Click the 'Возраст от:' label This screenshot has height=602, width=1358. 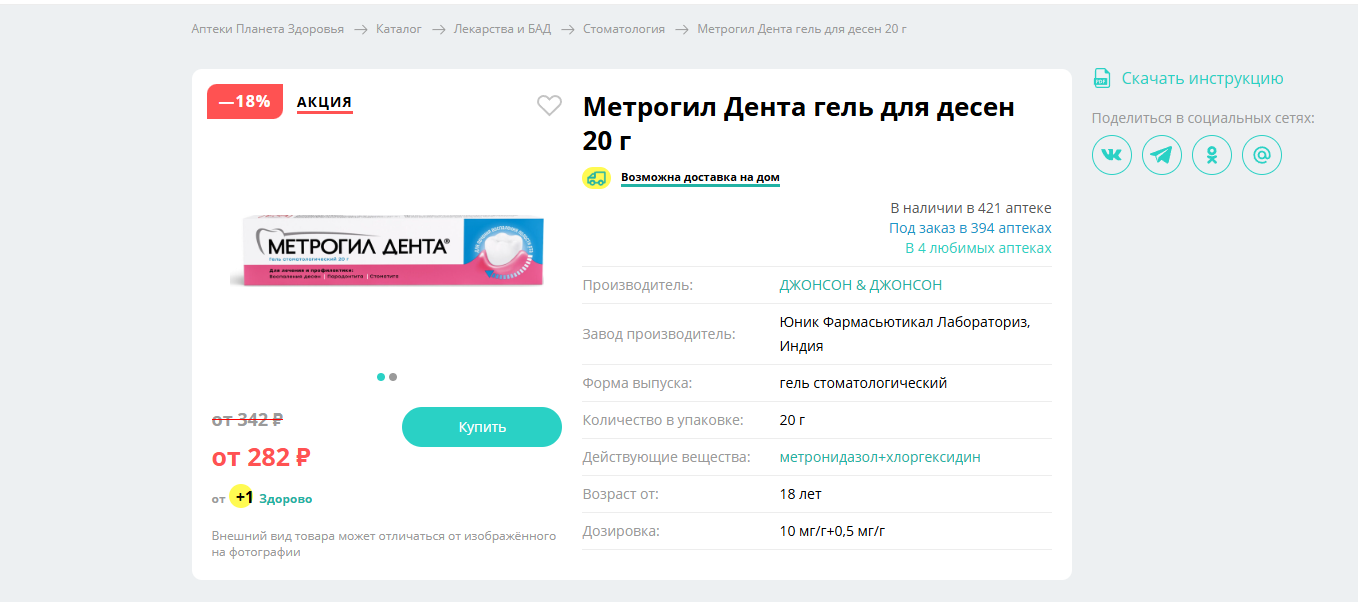[x=621, y=494]
